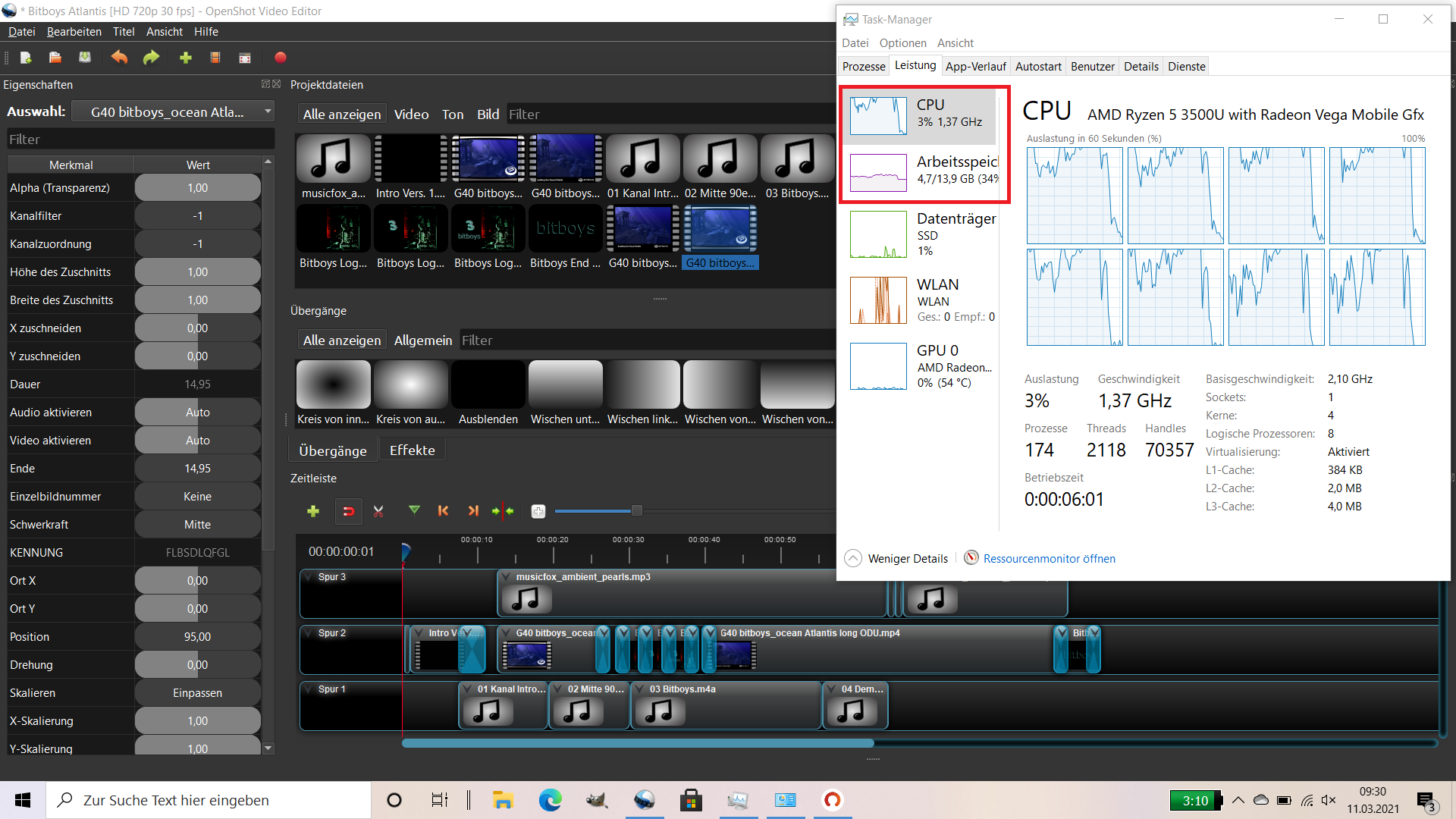Open the Prozesse tab in Task-Manager
The height and width of the screenshot is (819, 1456).
864,67
